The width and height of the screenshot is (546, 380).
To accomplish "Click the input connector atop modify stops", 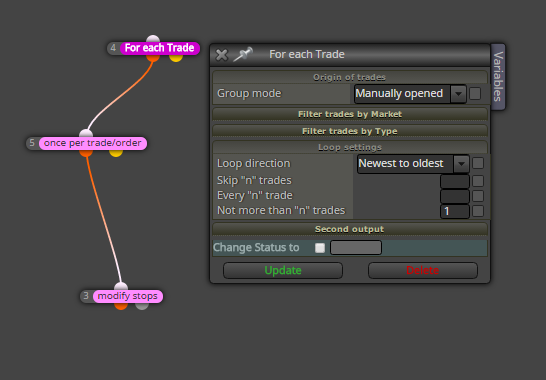I will click(121, 287).
